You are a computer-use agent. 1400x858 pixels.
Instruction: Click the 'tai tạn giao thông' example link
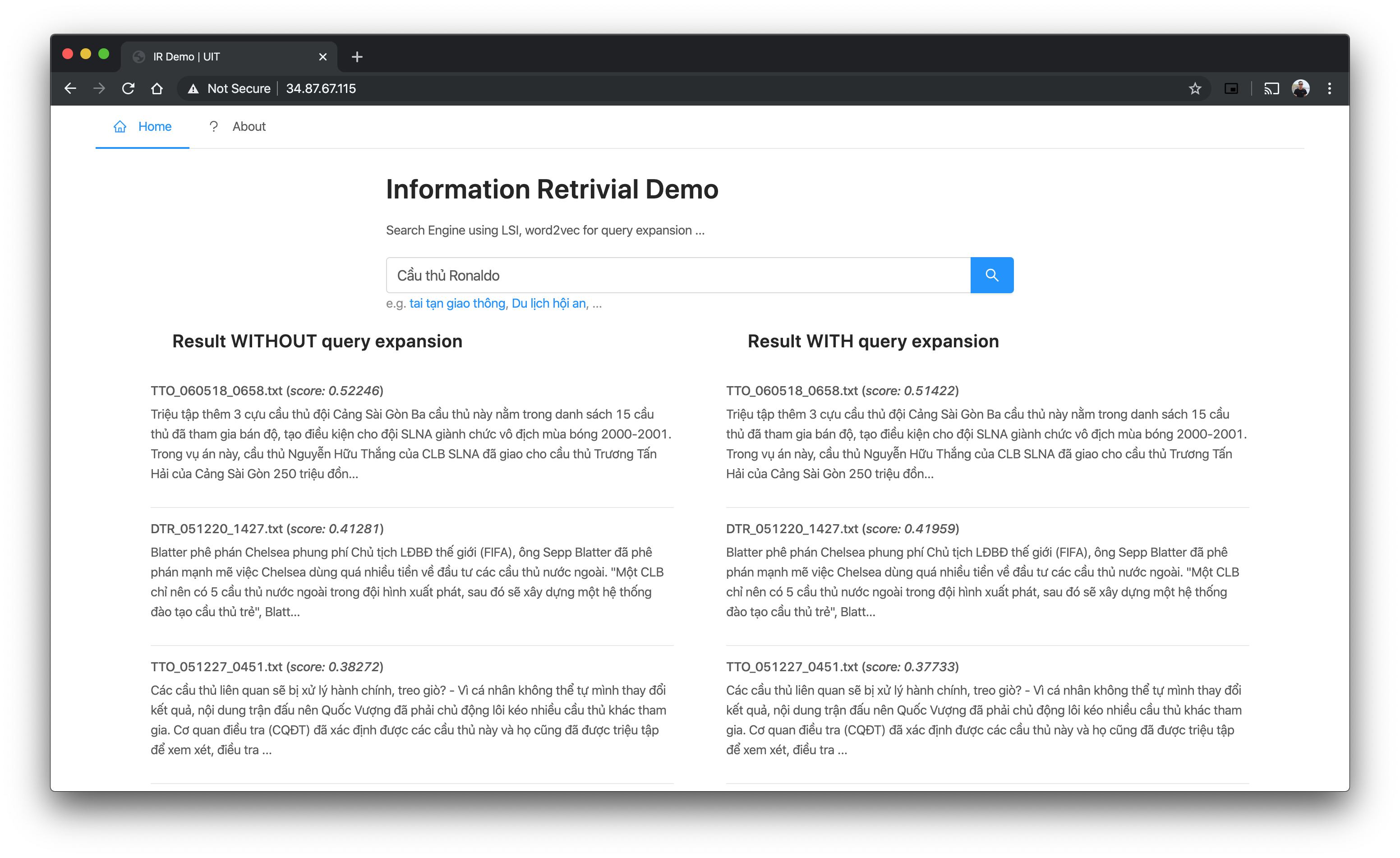(457, 304)
